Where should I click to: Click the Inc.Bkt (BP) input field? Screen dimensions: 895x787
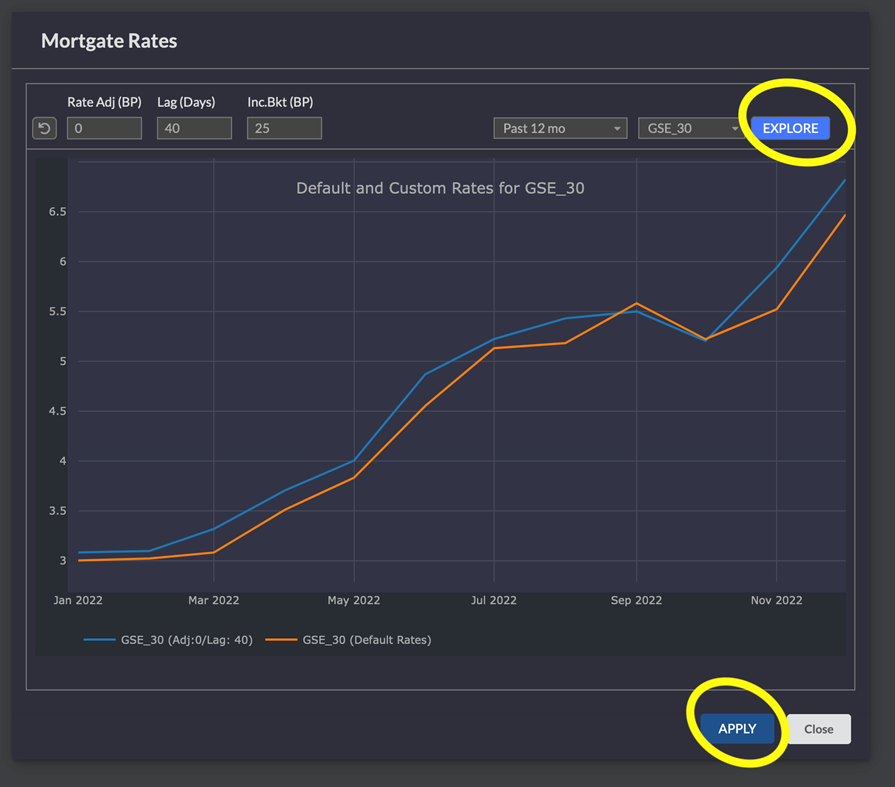[x=285, y=128]
